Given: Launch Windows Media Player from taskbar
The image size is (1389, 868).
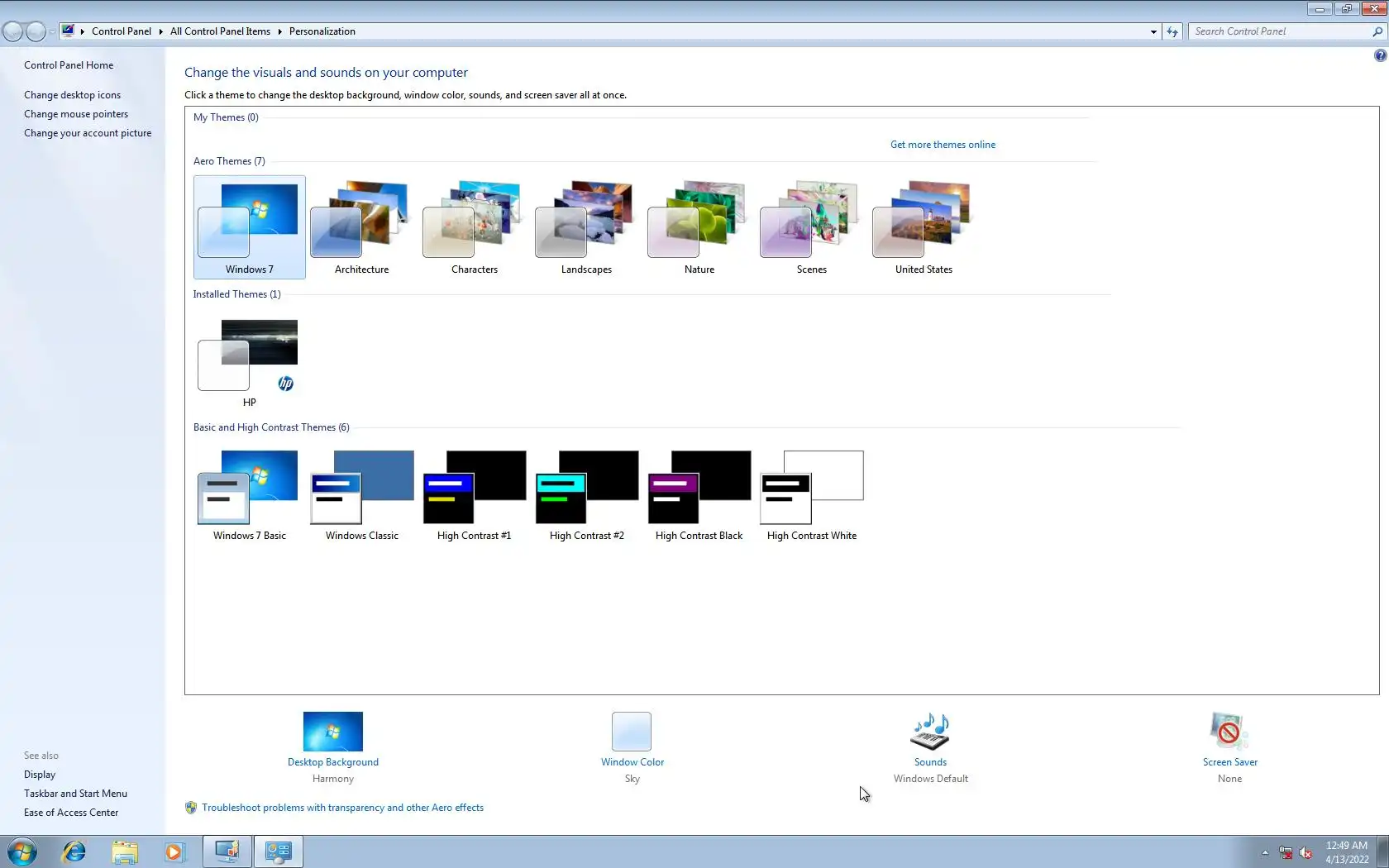Looking at the screenshot, I should [174, 851].
